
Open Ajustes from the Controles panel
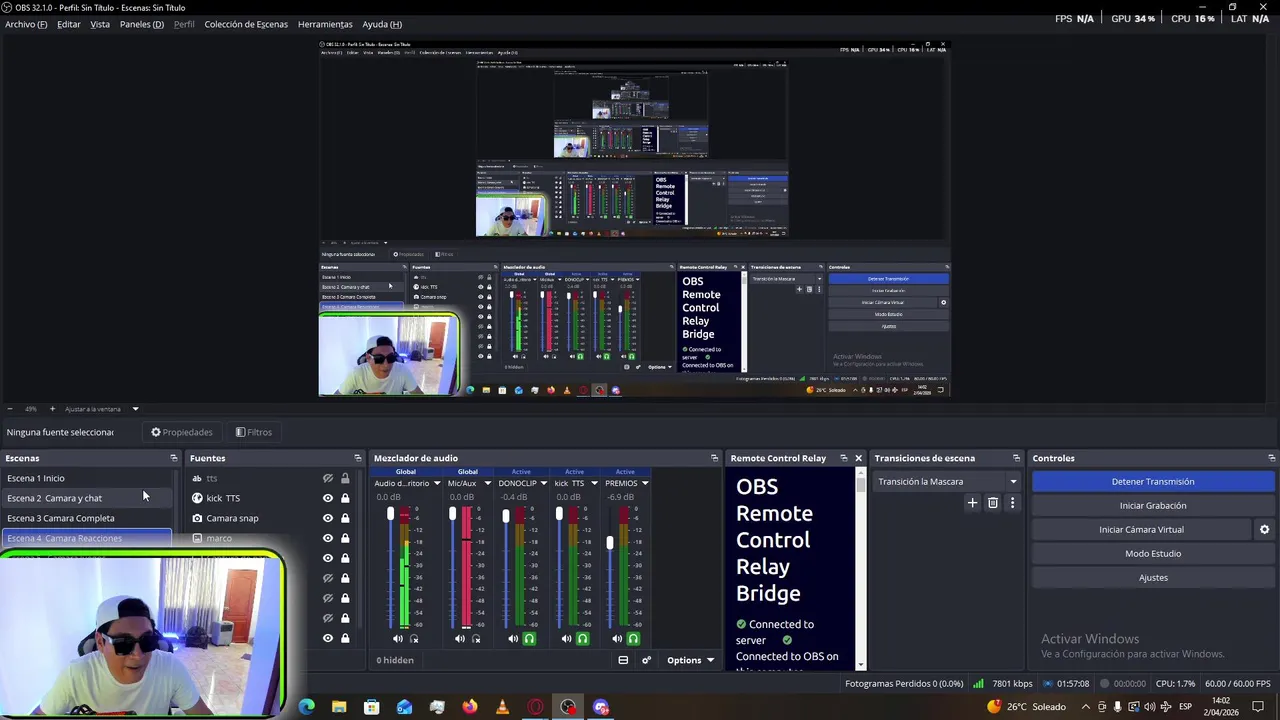[x=1153, y=578]
